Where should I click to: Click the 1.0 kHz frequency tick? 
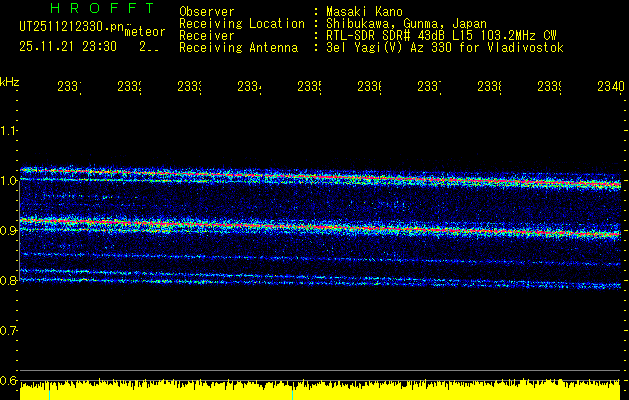(x=9, y=181)
